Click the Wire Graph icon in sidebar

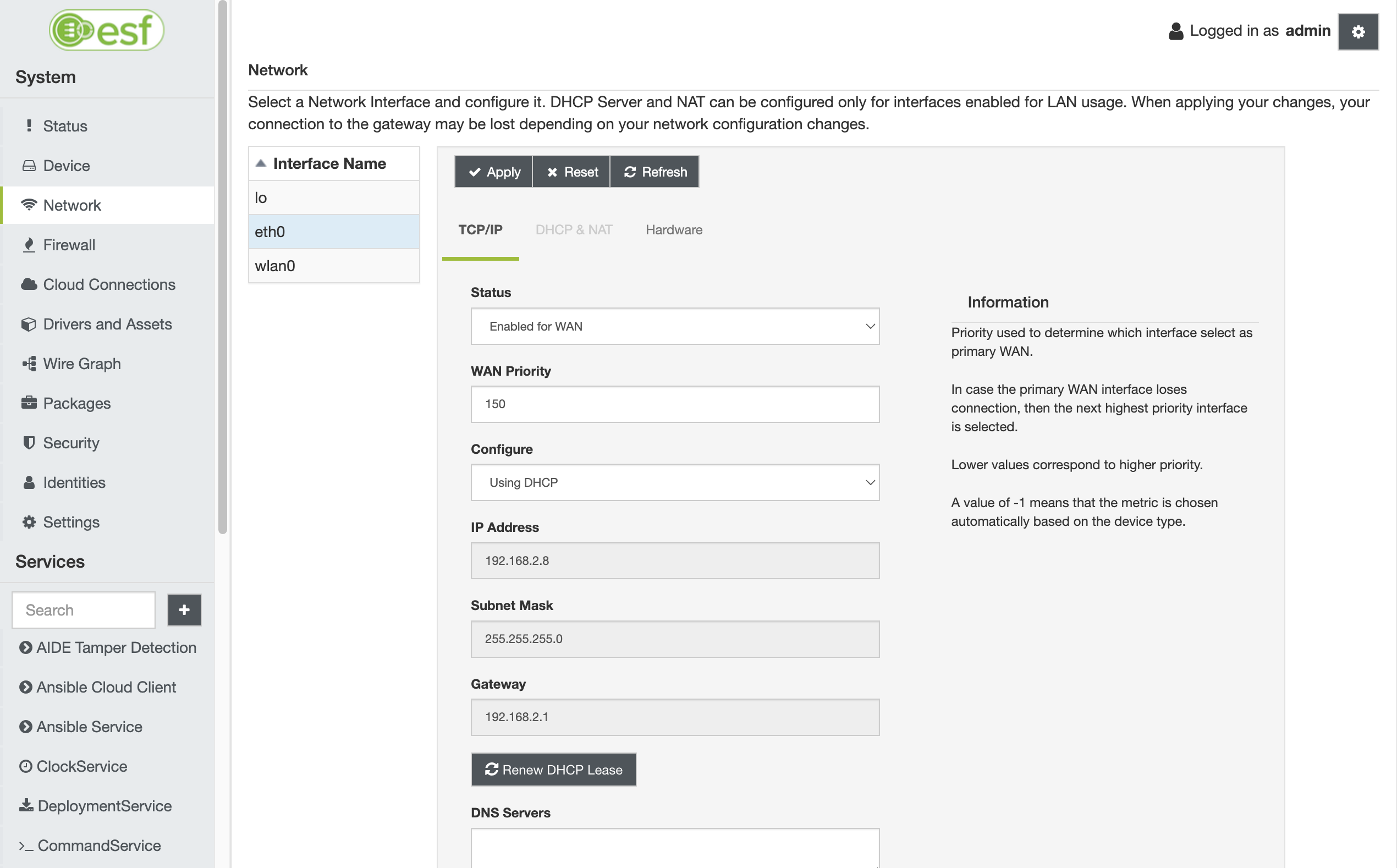tap(29, 364)
